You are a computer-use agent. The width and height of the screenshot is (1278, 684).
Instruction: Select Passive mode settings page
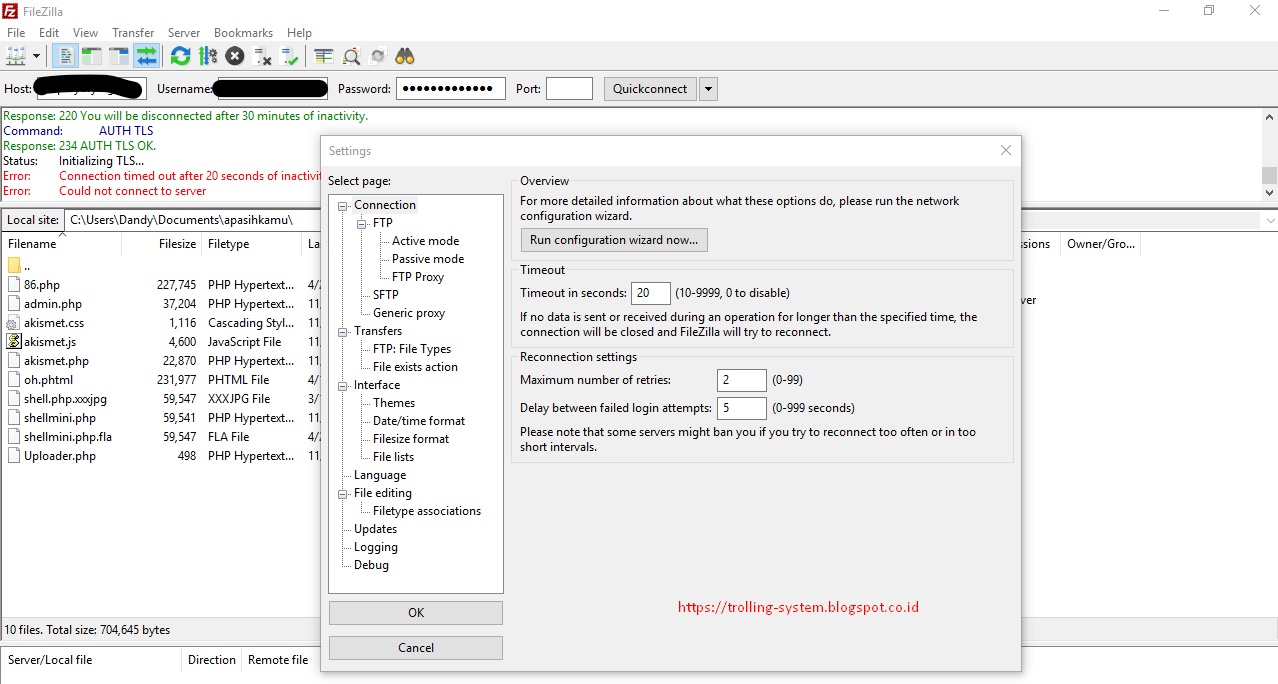point(428,259)
